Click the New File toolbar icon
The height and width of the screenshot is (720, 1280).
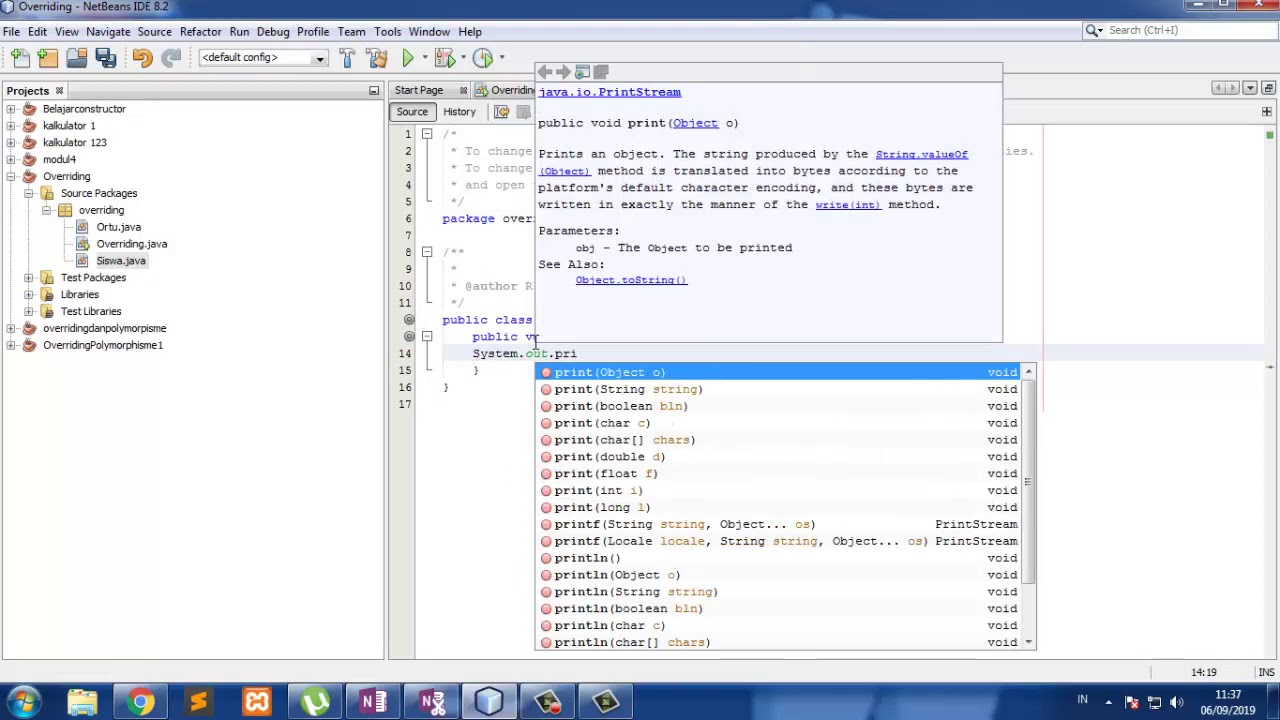pyautogui.click(x=20, y=58)
